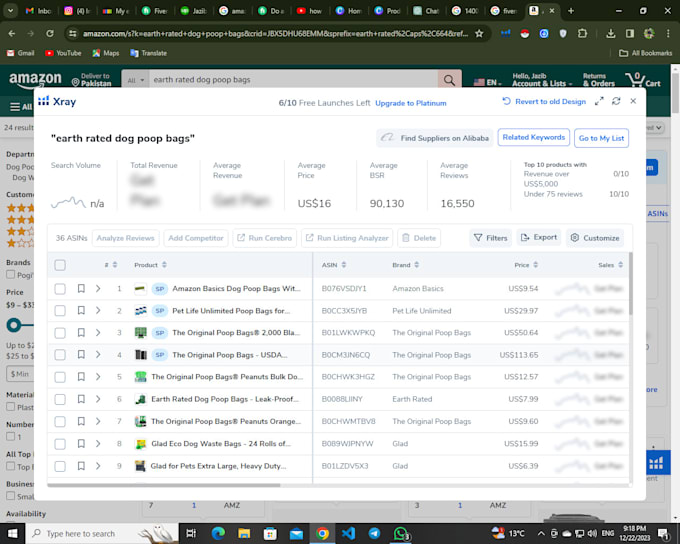
Task: Open Telegram from taskbar
Action: pyautogui.click(x=374, y=533)
